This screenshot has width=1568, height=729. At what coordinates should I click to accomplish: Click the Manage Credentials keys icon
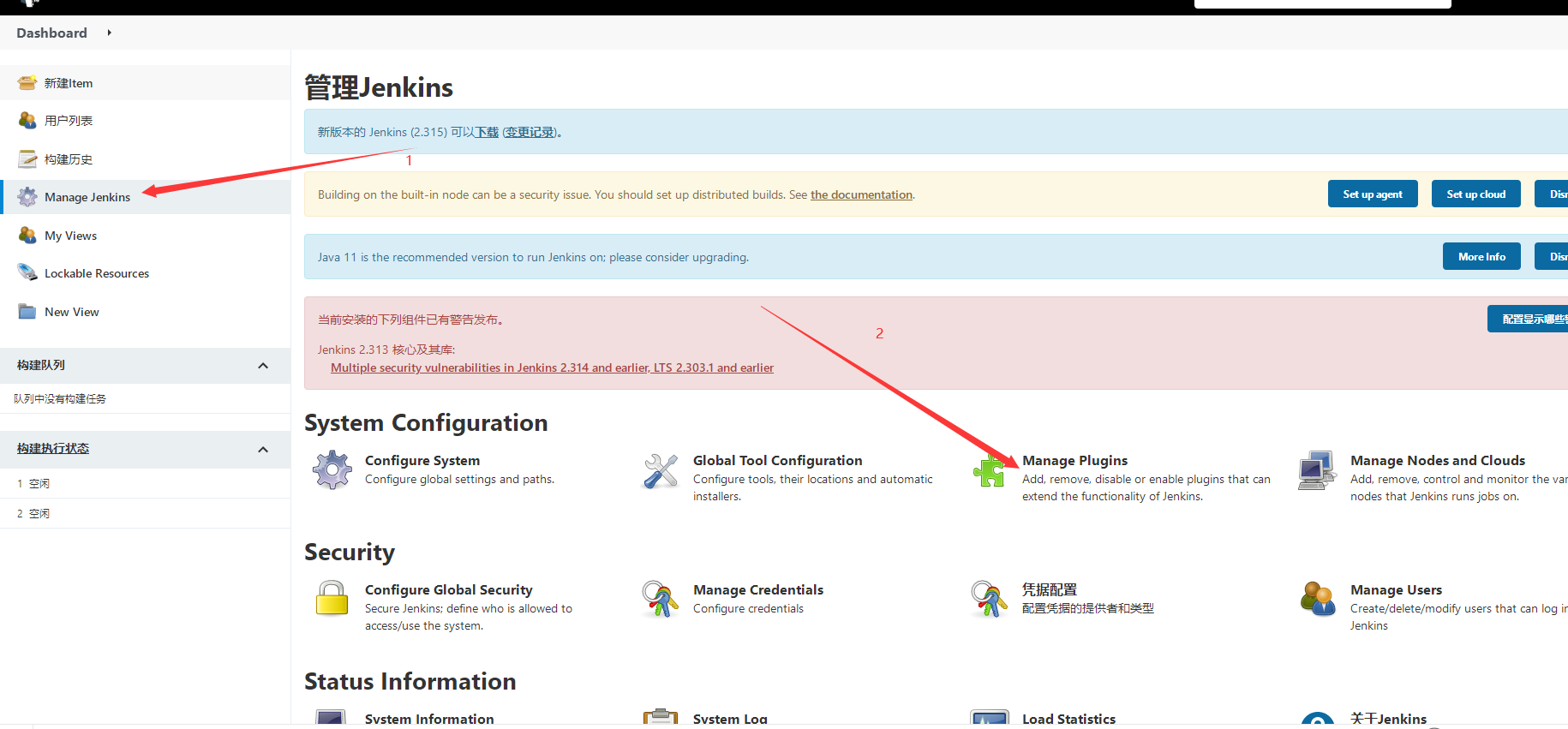click(661, 599)
